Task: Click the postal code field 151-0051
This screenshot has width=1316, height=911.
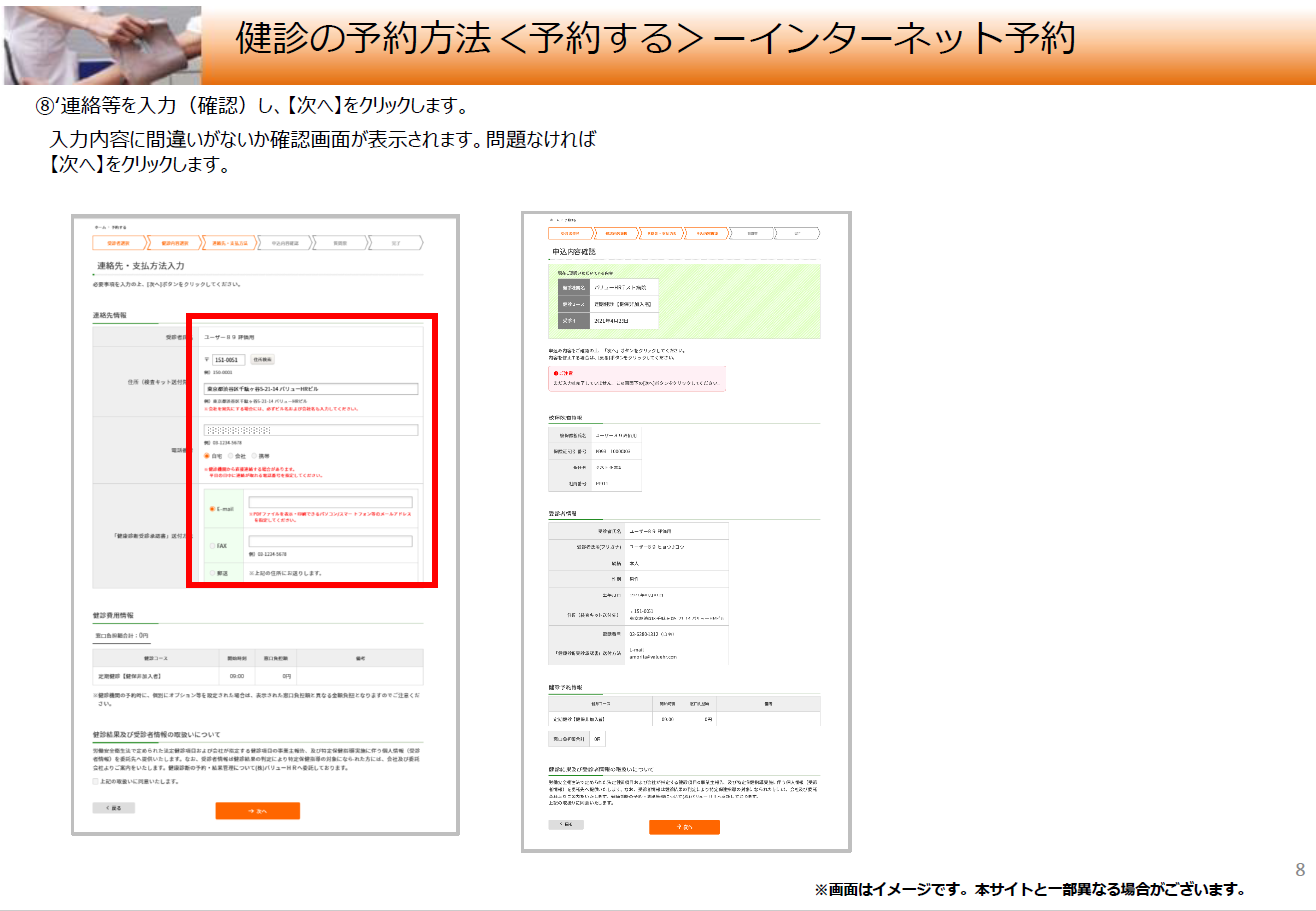Action: (x=228, y=360)
